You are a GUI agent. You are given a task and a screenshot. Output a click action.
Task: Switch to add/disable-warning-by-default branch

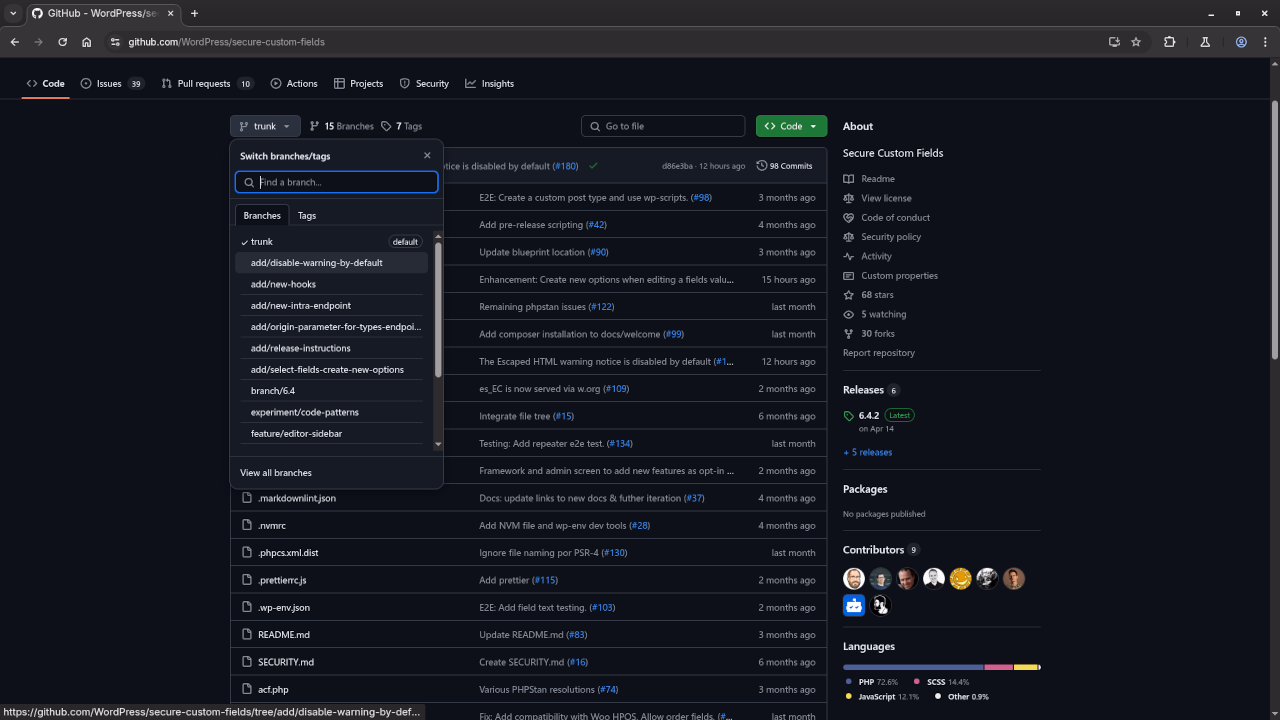point(331,263)
